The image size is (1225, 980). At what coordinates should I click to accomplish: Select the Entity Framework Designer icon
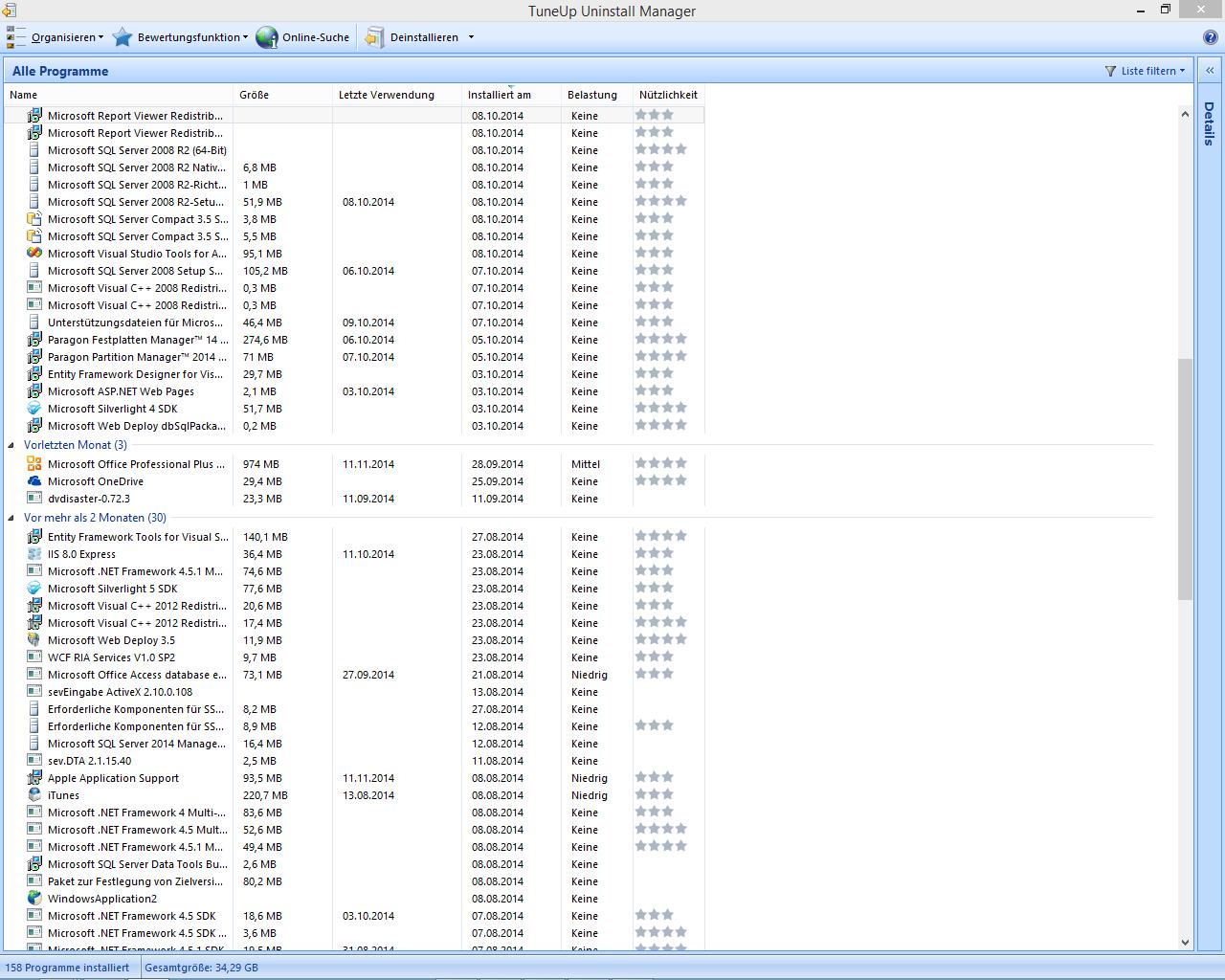coord(34,374)
